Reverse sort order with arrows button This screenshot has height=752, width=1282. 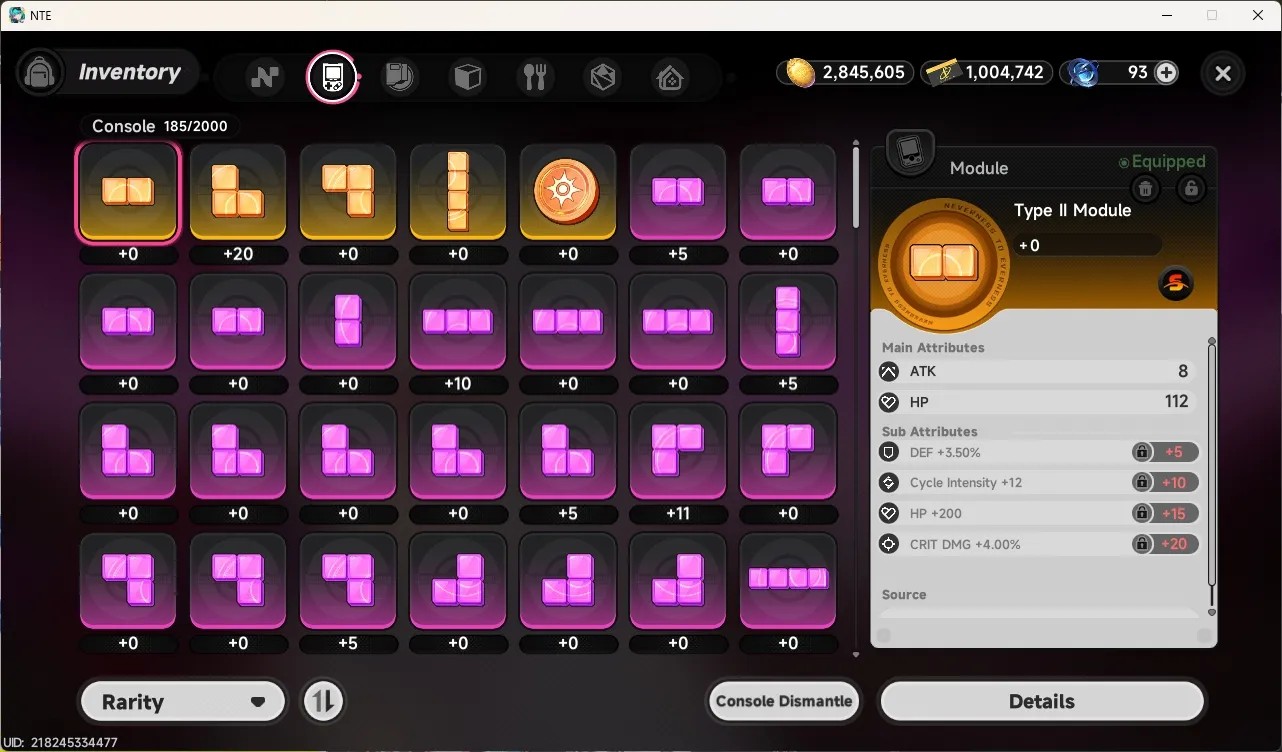tap(323, 701)
